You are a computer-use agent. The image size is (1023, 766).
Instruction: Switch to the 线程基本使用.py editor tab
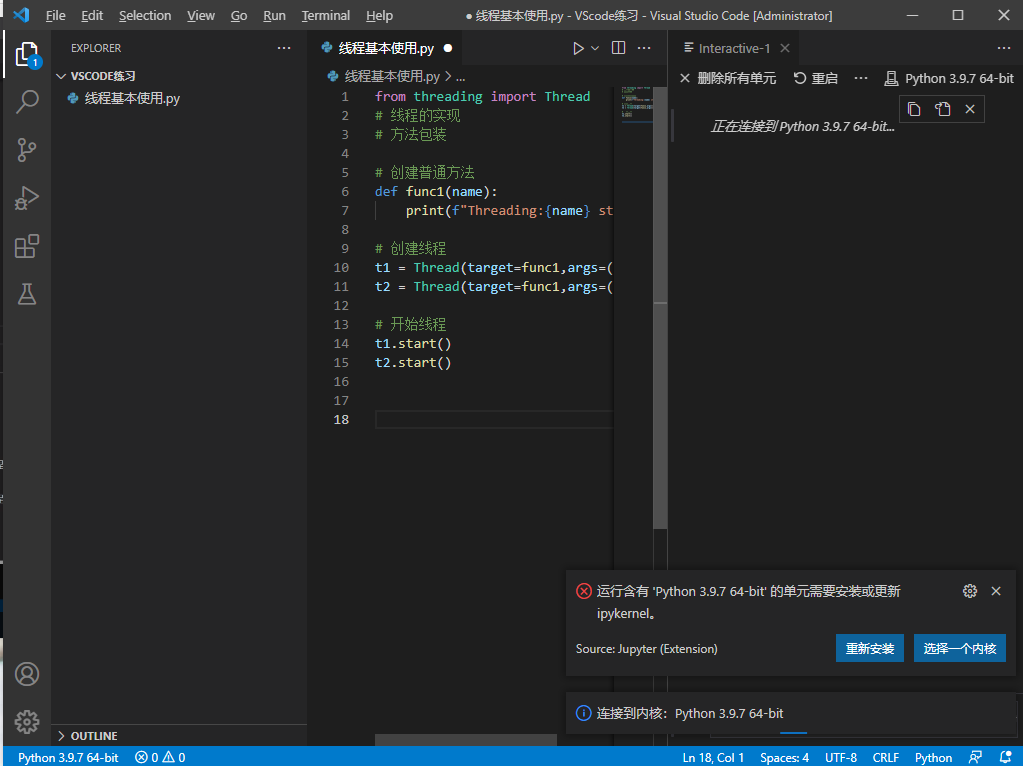click(386, 48)
